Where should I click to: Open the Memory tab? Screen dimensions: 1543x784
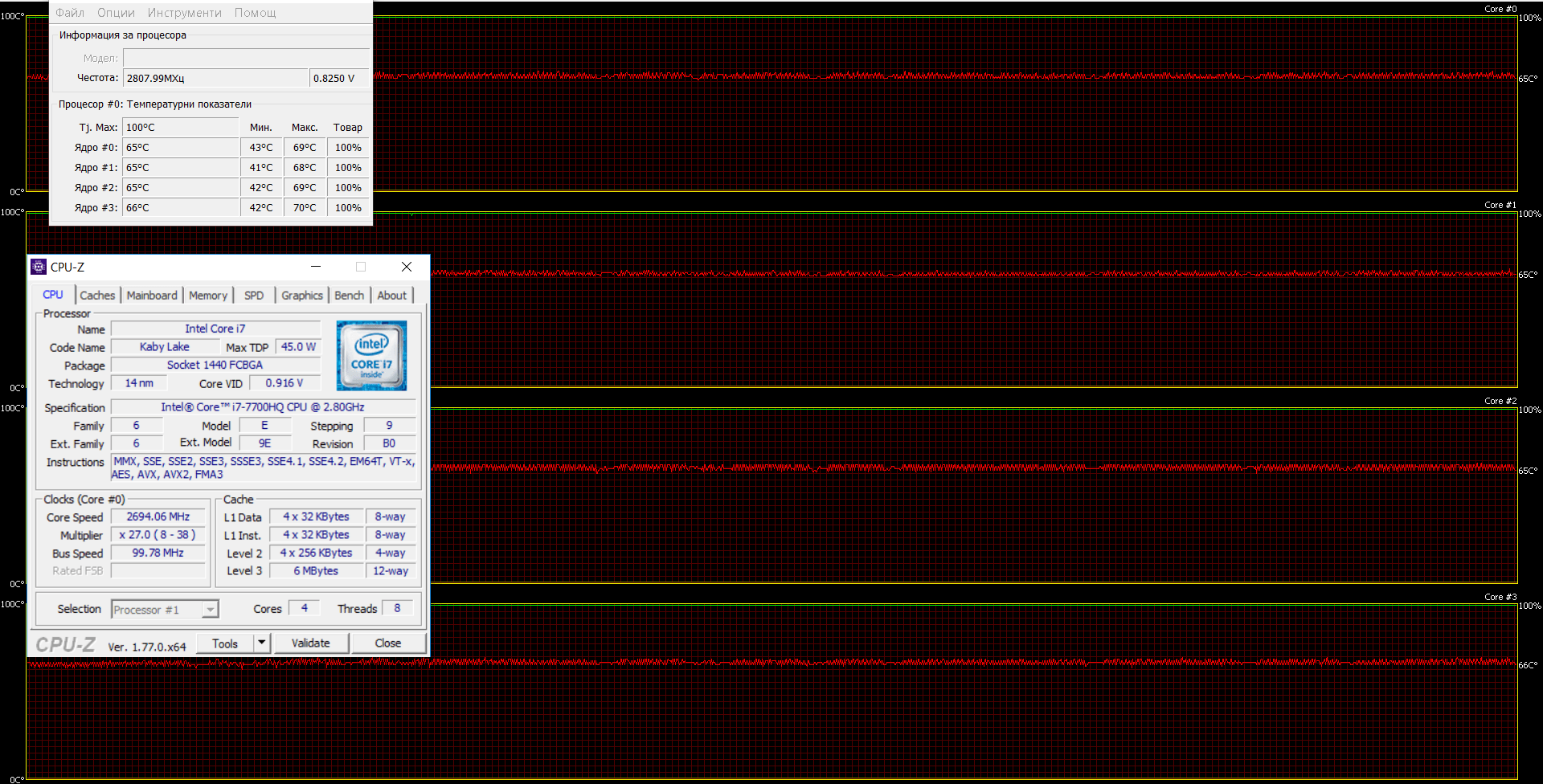pos(208,296)
